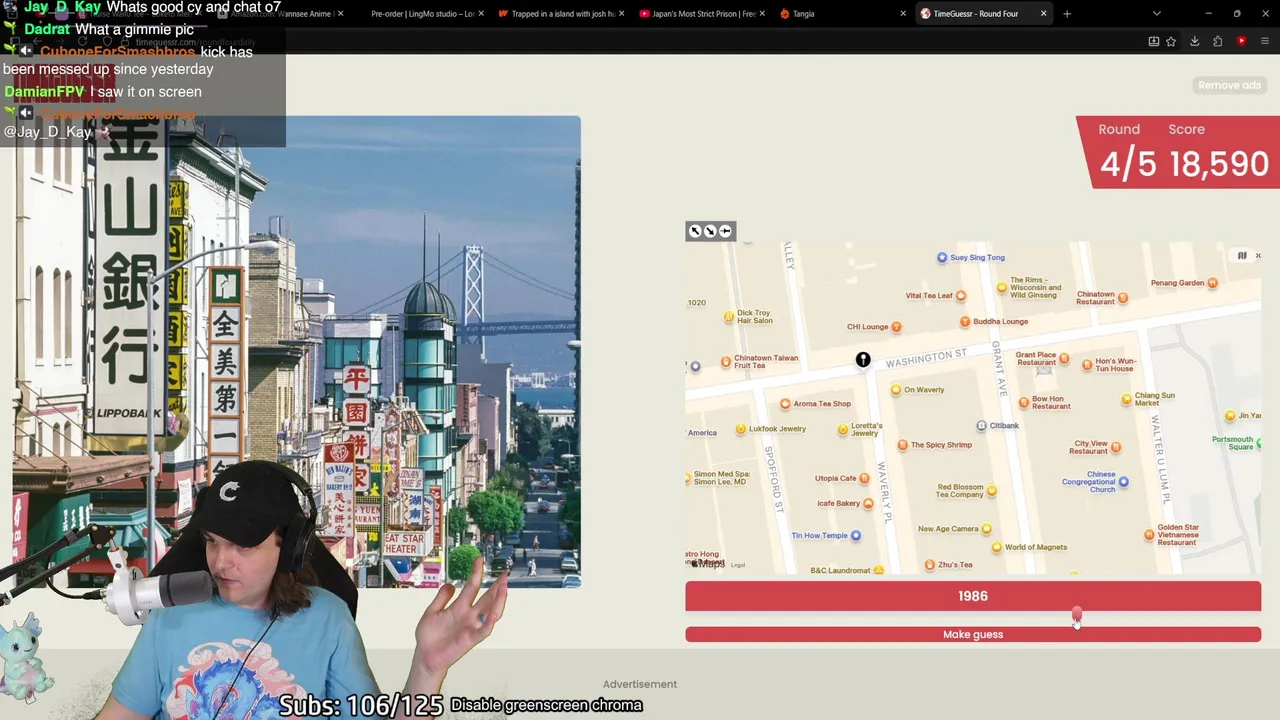Close the TimeGuessr - Round Four tab
Viewport: 1280px width, 720px height.
pos(1043,14)
